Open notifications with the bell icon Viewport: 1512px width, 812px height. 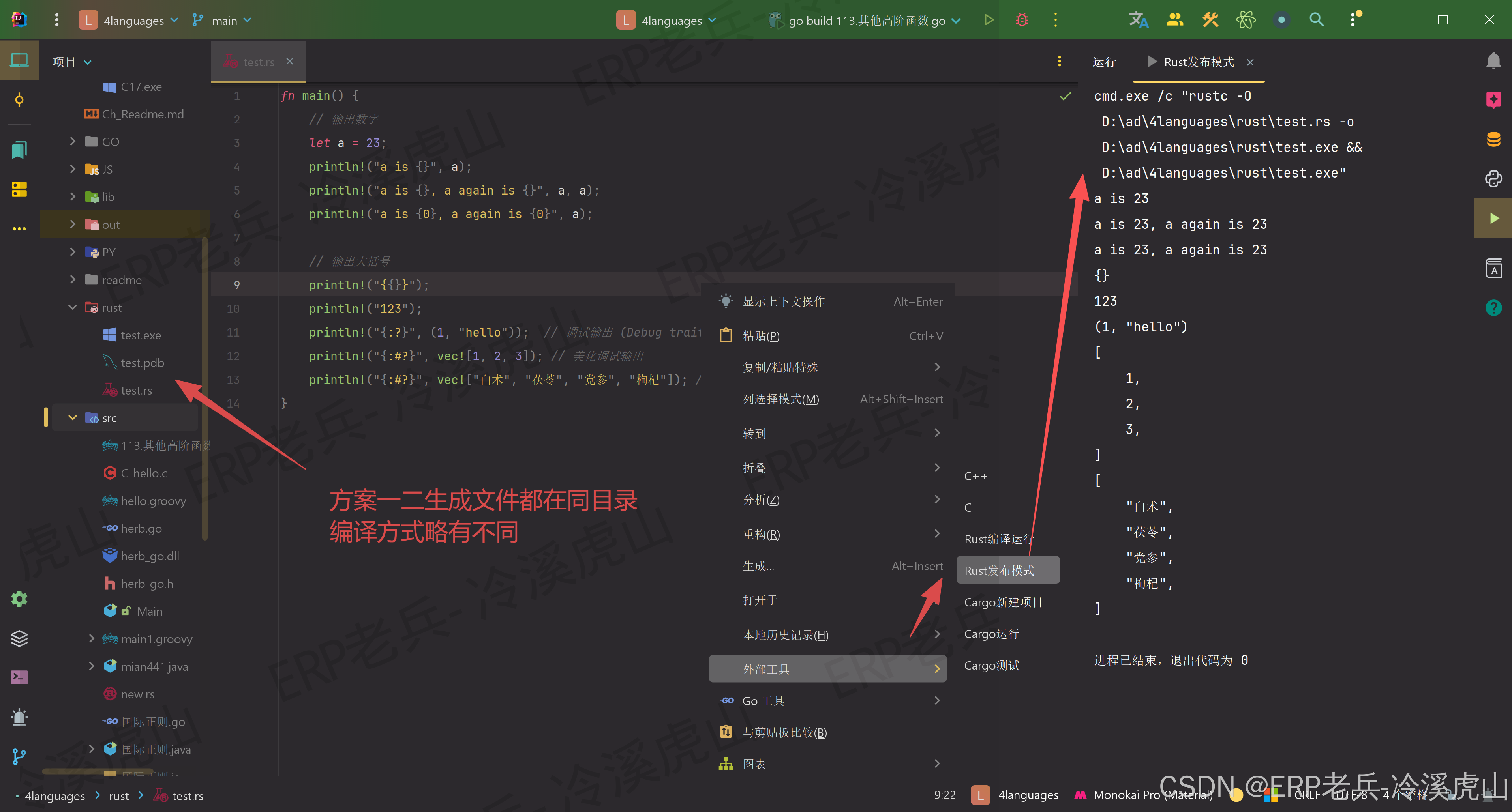[1494, 60]
